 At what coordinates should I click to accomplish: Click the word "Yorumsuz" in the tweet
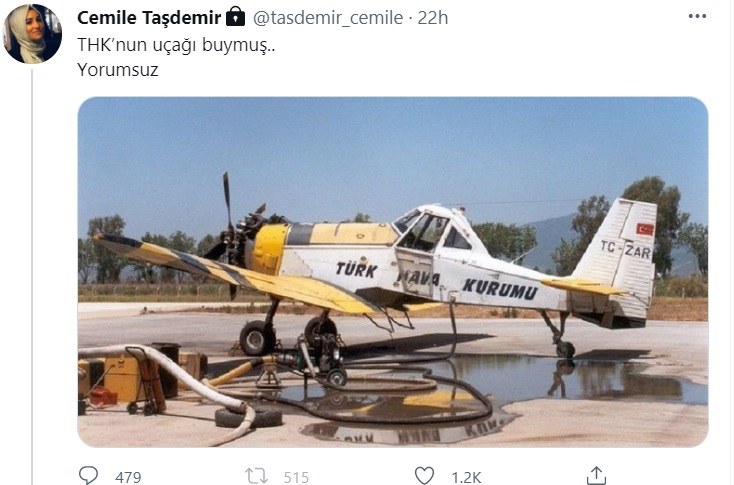[x=118, y=70]
